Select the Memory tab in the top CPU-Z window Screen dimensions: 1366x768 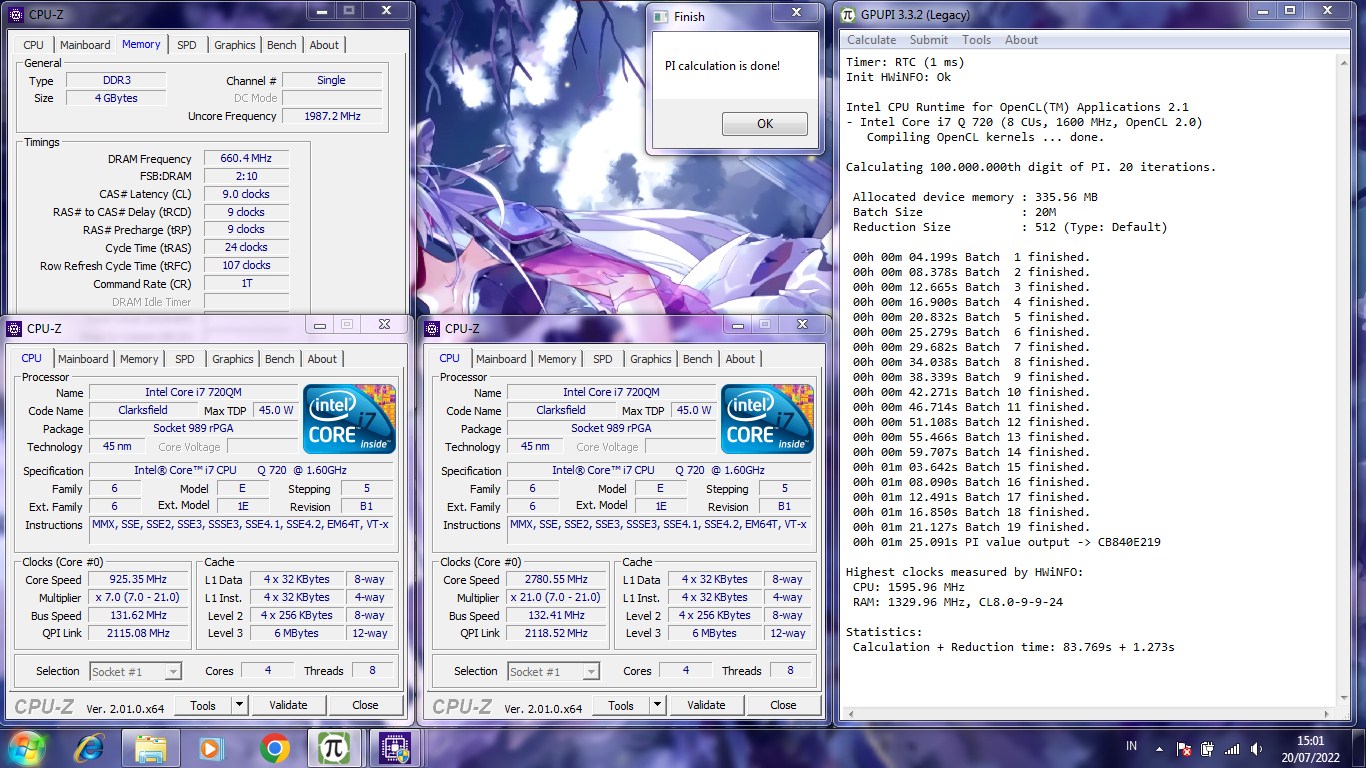click(141, 44)
